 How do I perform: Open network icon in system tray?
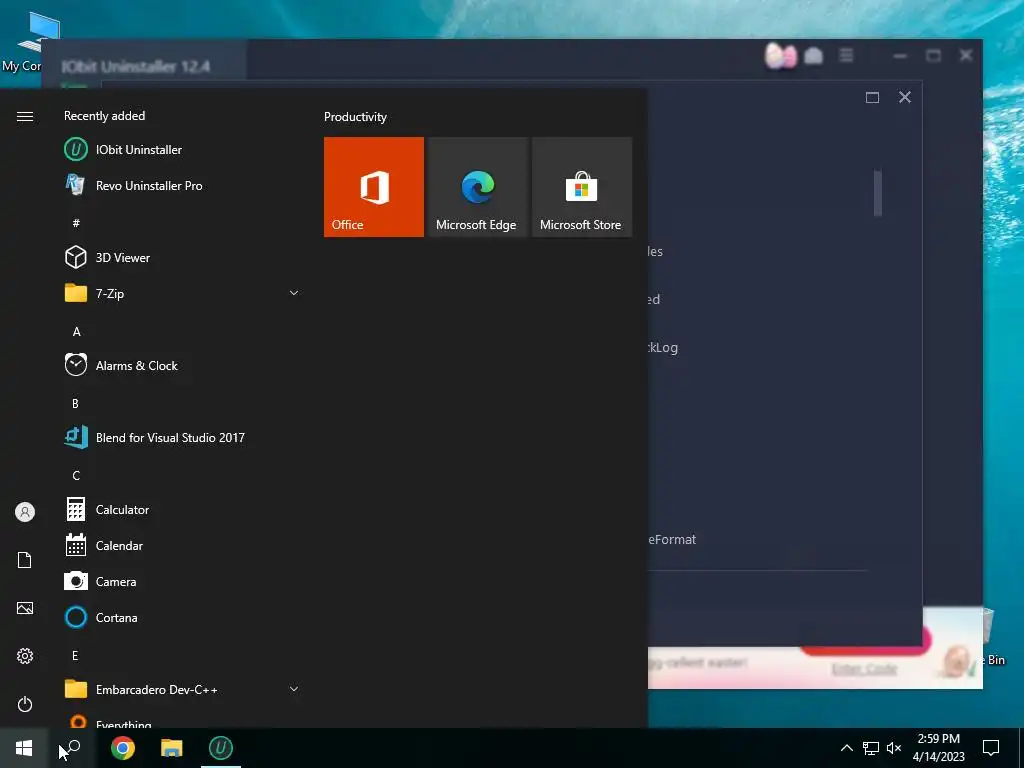point(871,748)
